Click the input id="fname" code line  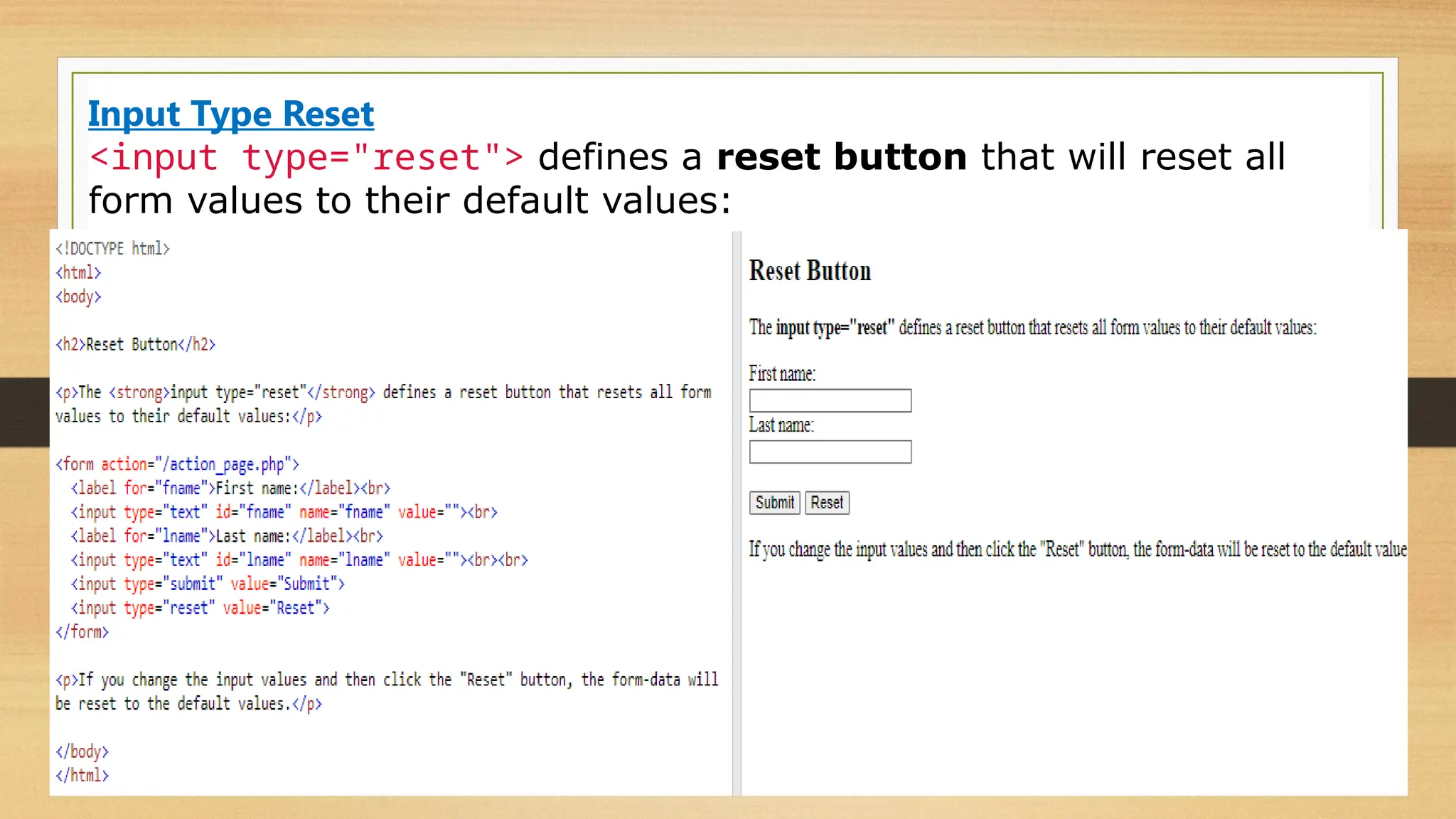(x=284, y=512)
